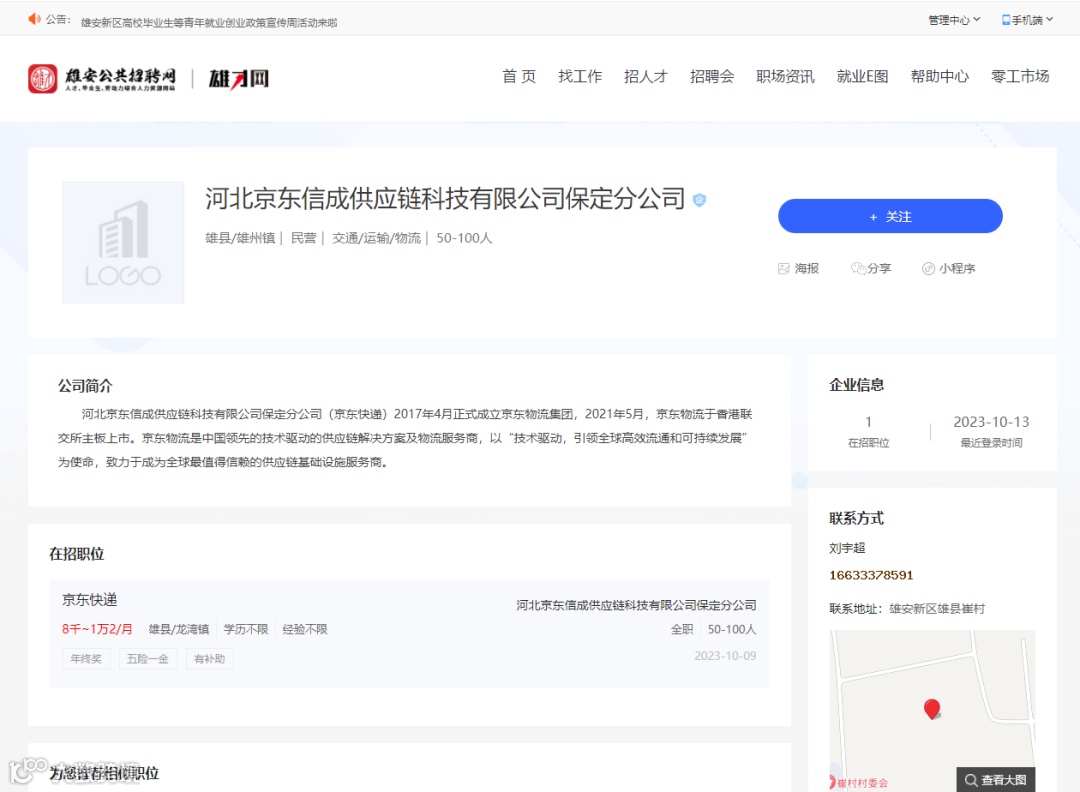Click the 年终奖 benefit tag
The height and width of the screenshot is (792, 1080).
coord(86,659)
